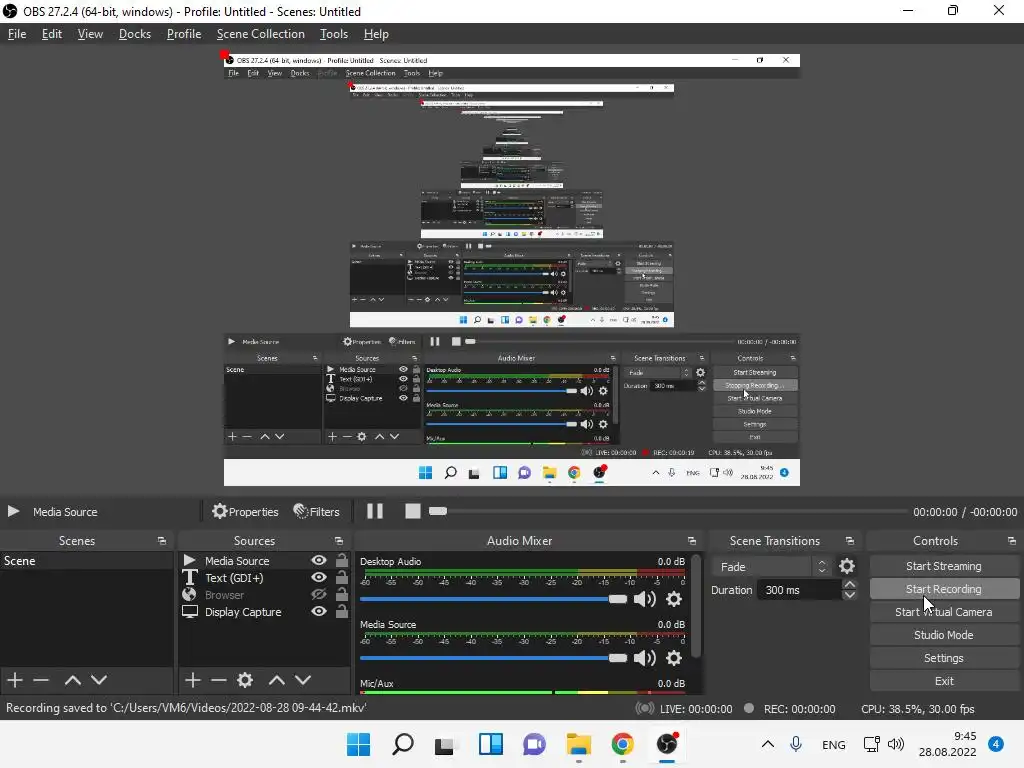Pop out the Scenes dock
The height and width of the screenshot is (768, 1024).
click(162, 541)
